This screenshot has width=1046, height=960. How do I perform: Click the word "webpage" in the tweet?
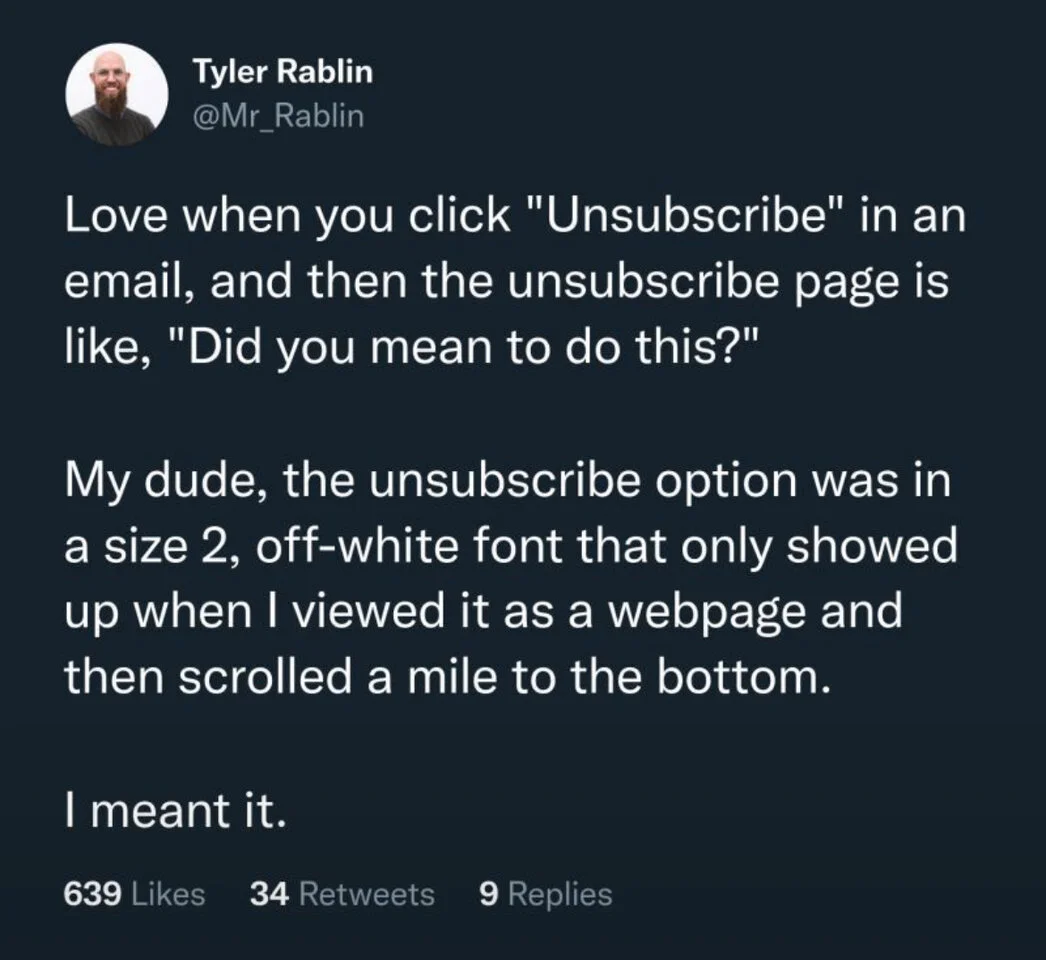(x=694, y=612)
